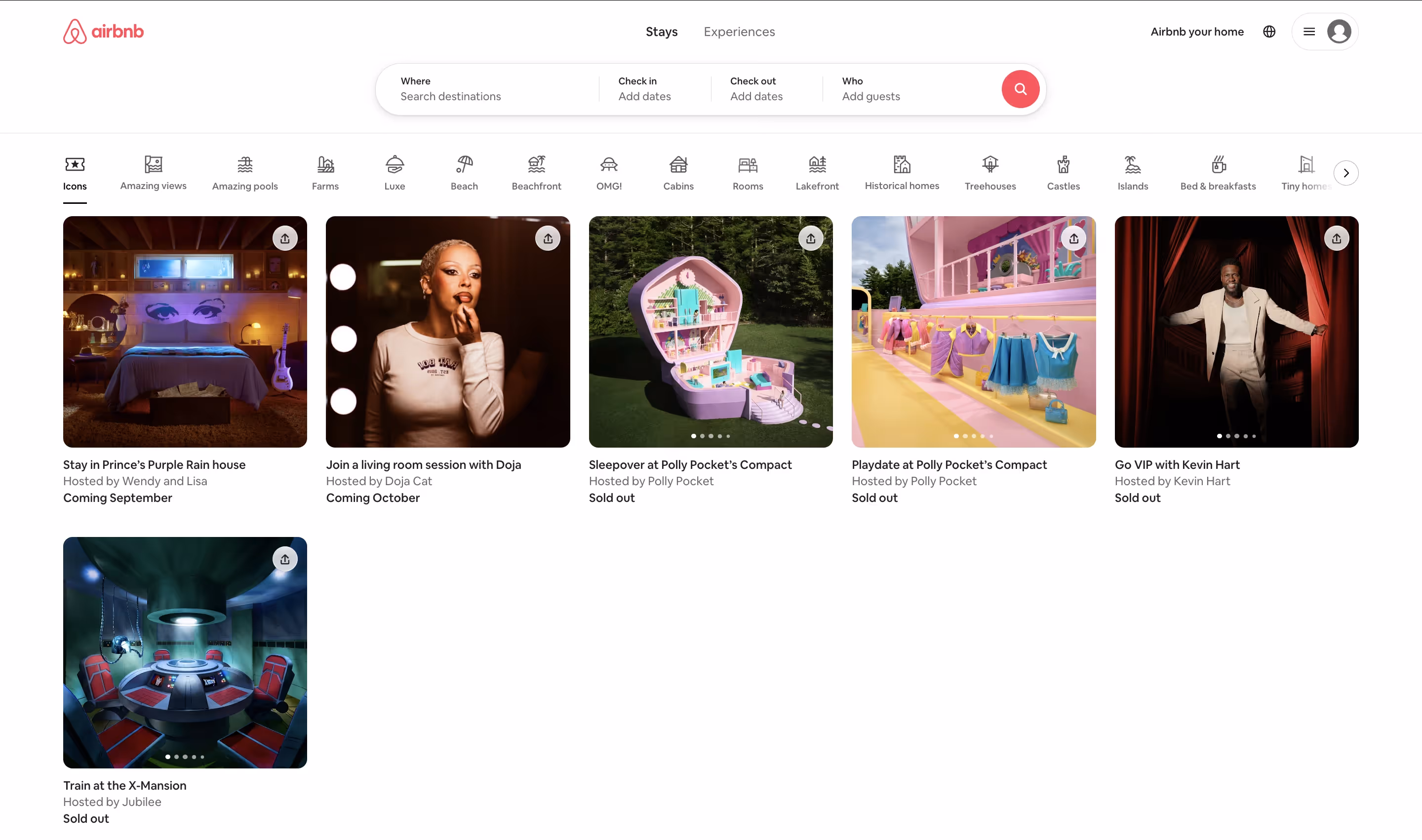1422x840 pixels.
Task: Switch to the Stays tab
Action: pyautogui.click(x=662, y=32)
